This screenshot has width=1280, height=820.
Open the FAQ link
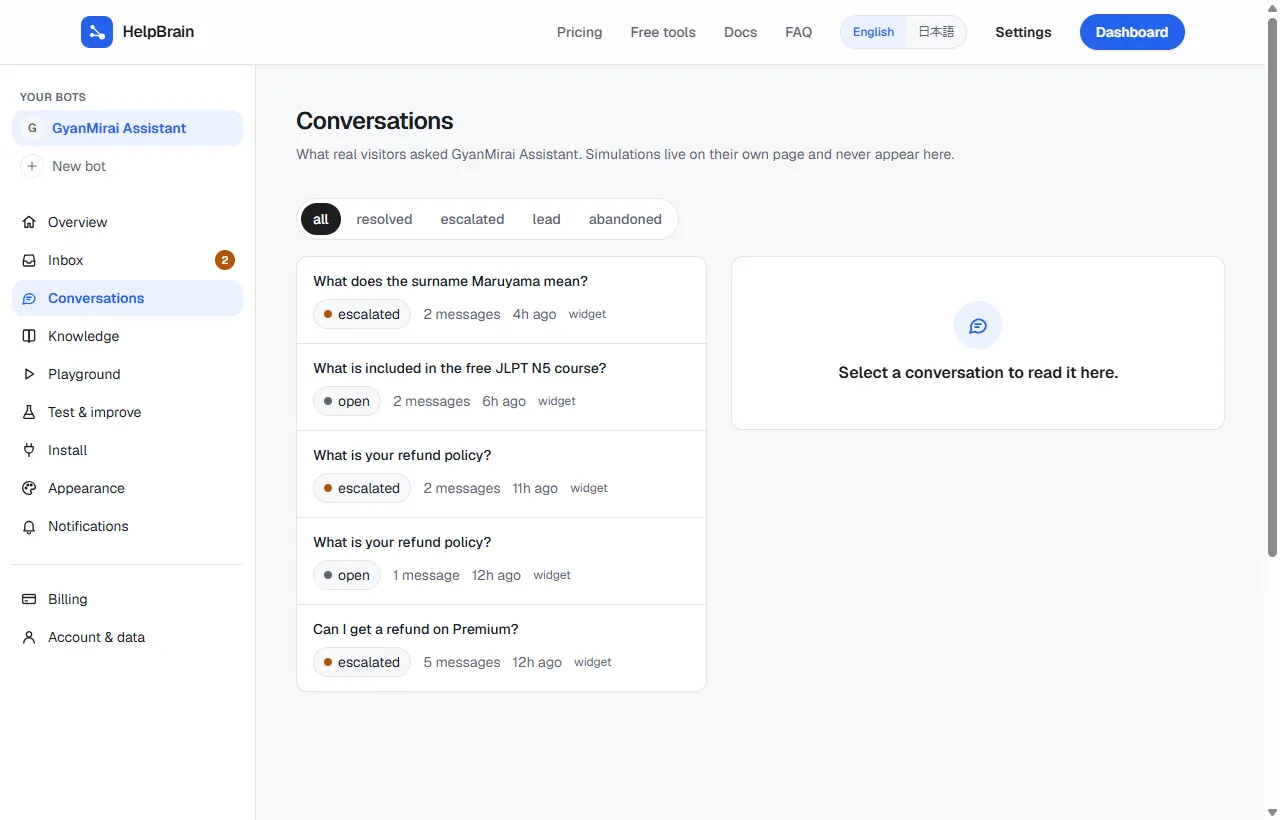(799, 32)
